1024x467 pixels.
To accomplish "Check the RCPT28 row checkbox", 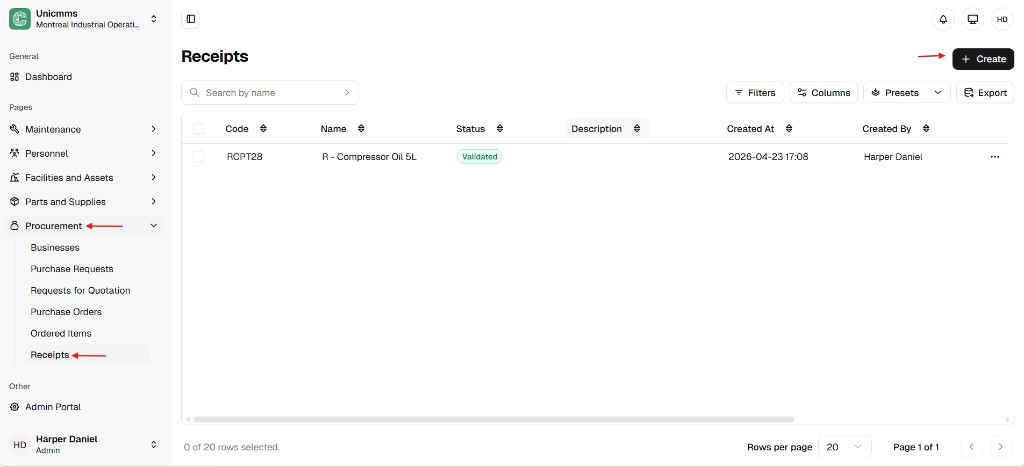I will tap(199, 157).
